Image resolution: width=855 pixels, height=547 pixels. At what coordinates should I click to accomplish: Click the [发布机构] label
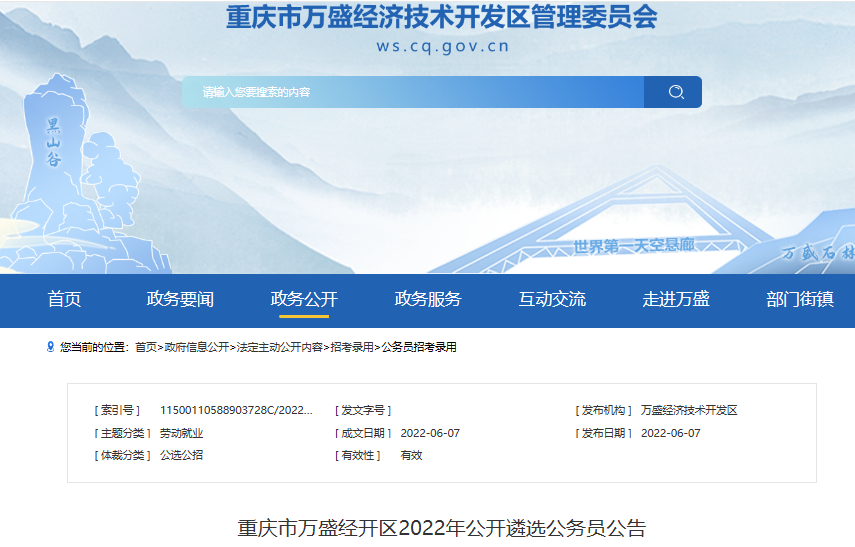point(604,411)
